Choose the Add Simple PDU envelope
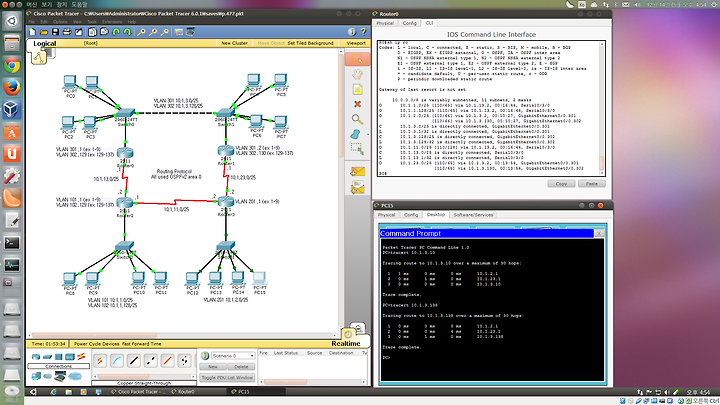Viewport: 720px width, 405px height. [357, 172]
